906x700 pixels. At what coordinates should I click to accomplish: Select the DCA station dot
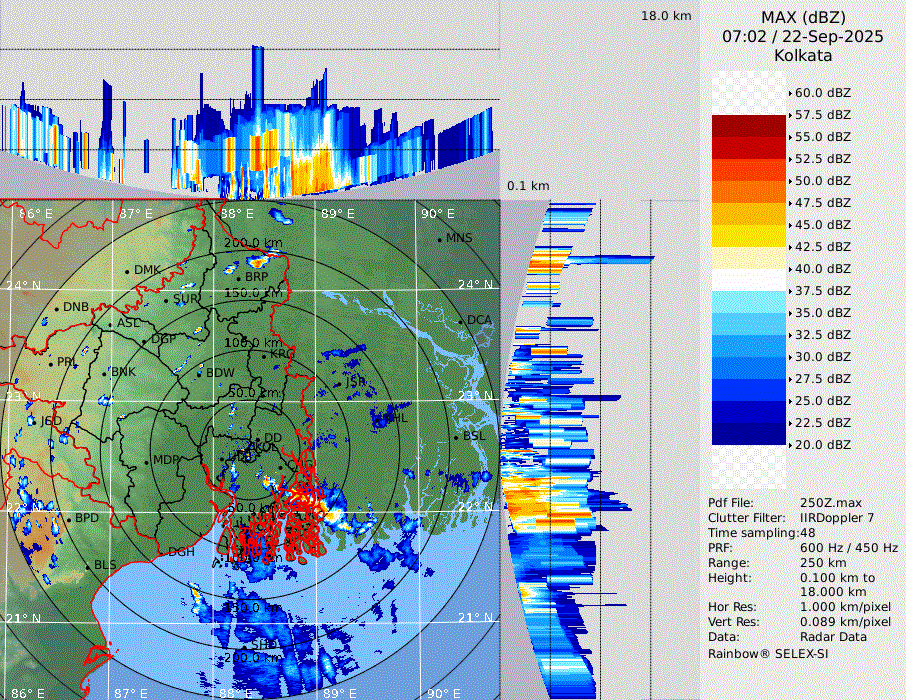(461, 321)
